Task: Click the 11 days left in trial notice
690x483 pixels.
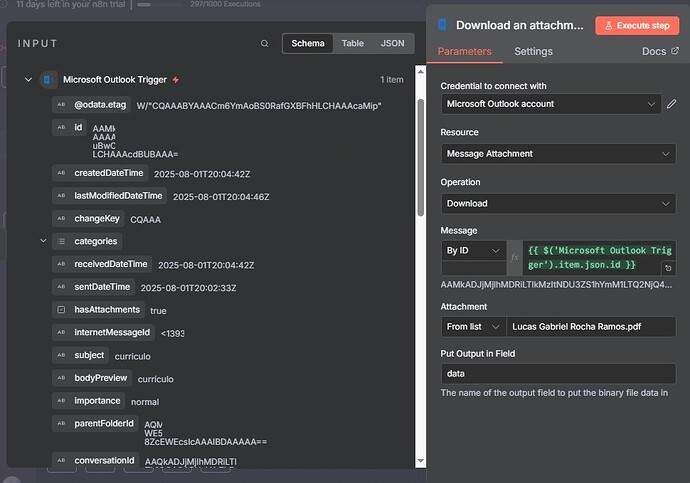Action: point(70,4)
